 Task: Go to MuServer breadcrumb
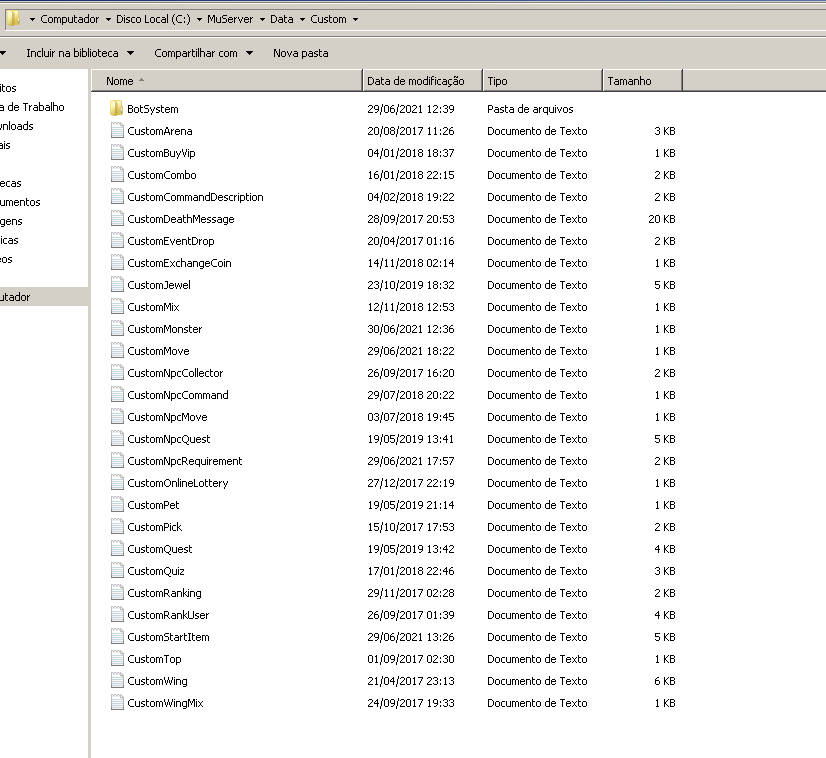[230, 19]
